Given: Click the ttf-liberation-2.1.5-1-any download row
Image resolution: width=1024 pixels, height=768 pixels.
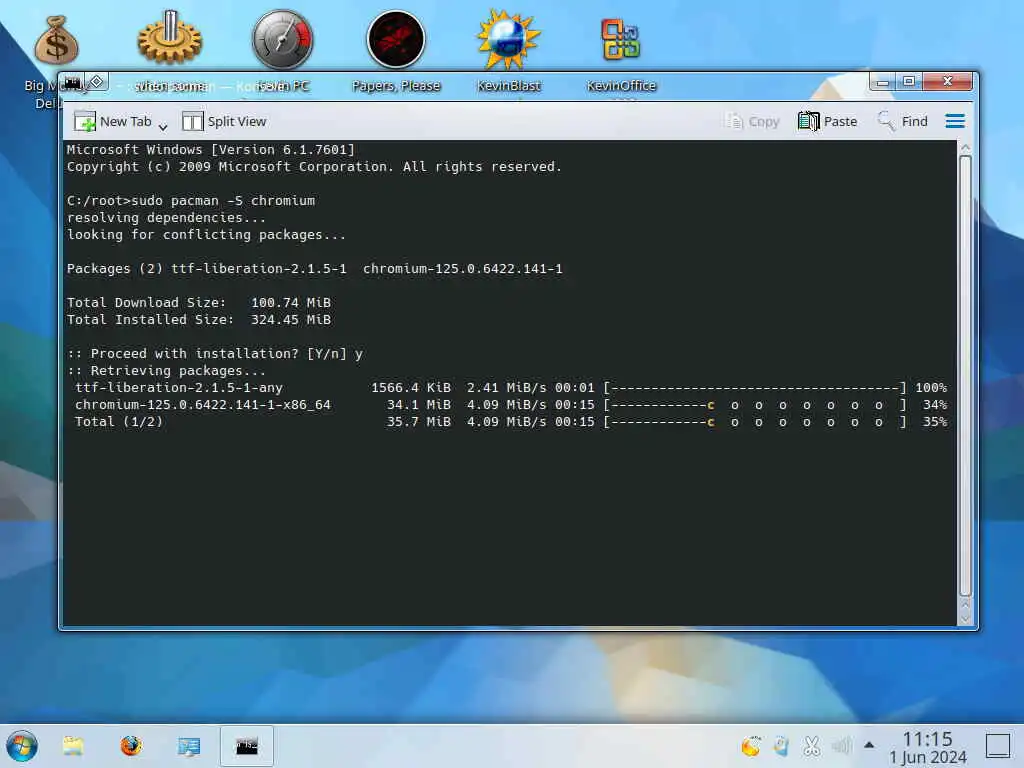Looking at the screenshot, I should [511, 387].
